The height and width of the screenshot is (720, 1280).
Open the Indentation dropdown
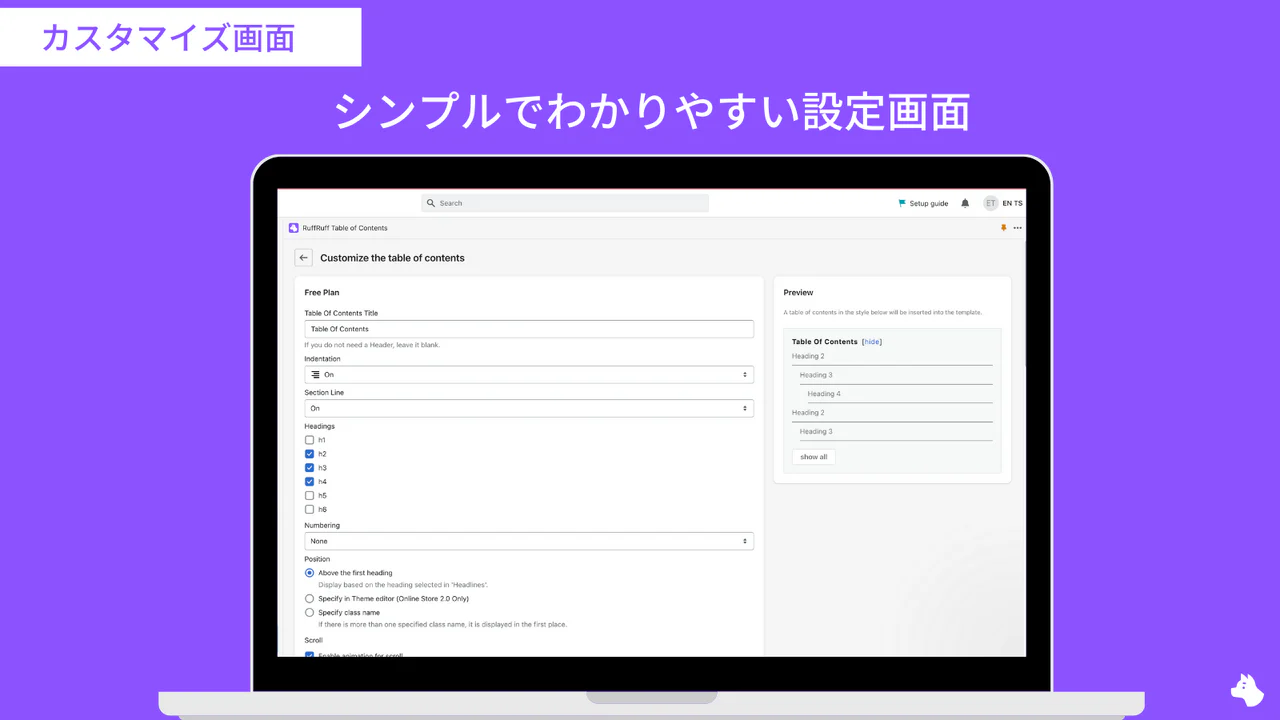[529, 375]
